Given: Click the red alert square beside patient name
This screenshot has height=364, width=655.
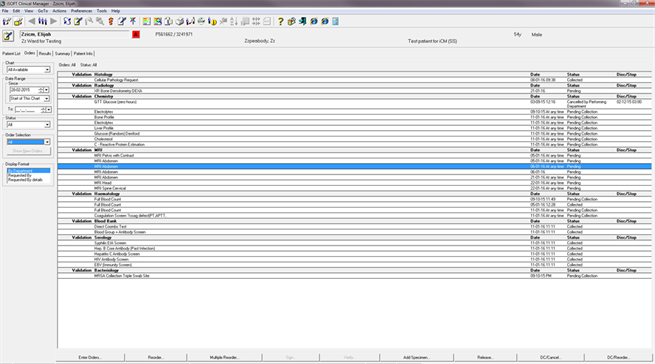Looking at the screenshot, I should pos(136,34).
